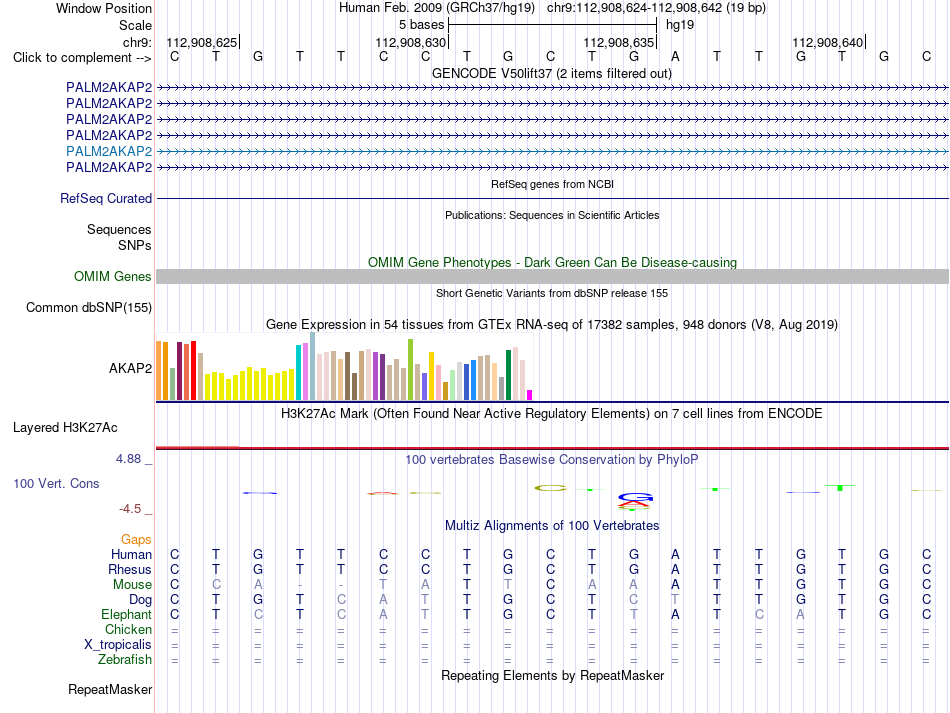950x713 pixels.
Task: Click the magenta bar ending the AKAP2 chart
Action: click(x=530, y=395)
